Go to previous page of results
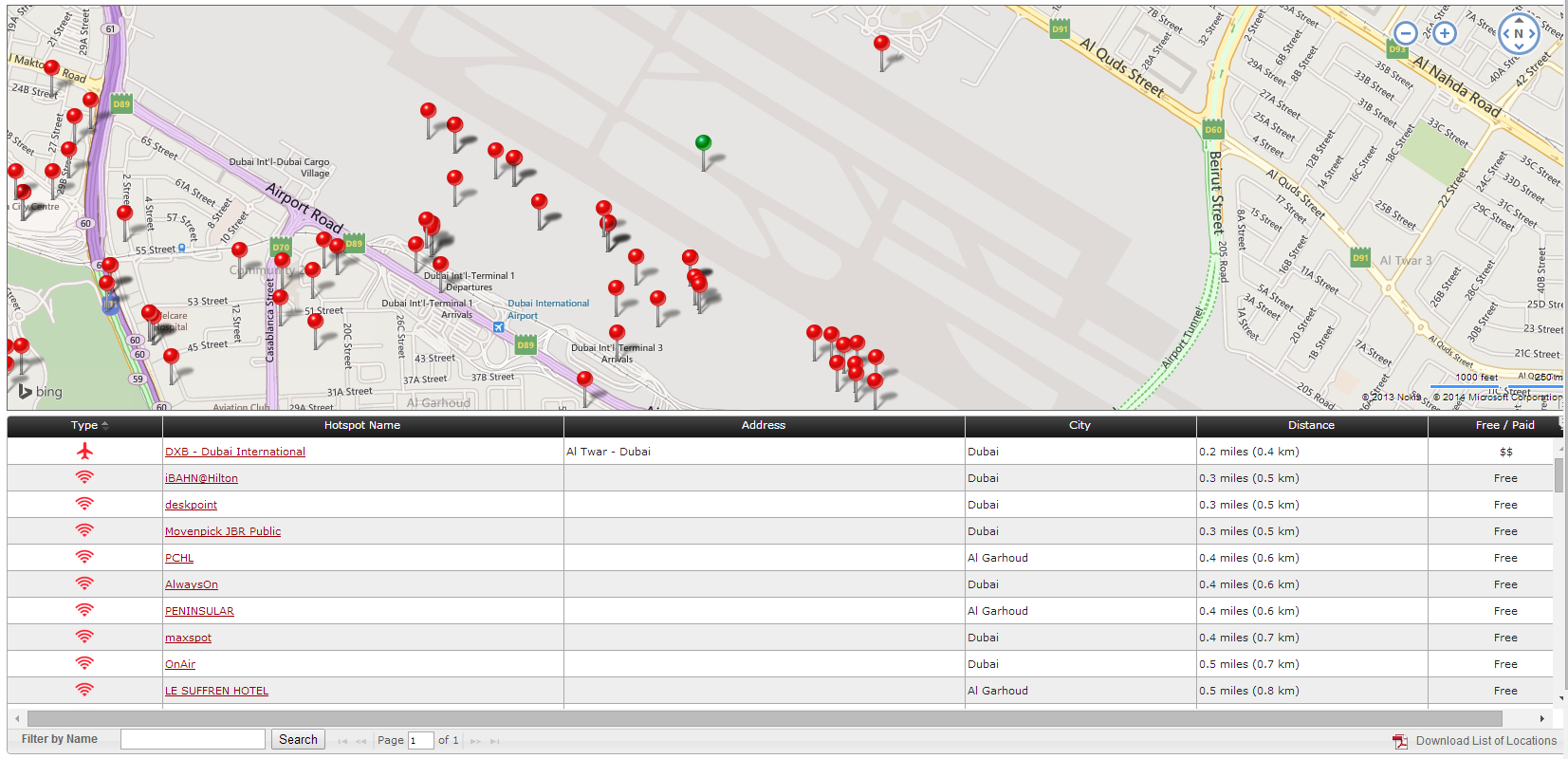Image resolution: width=1568 pixels, height=759 pixels. coord(360,741)
